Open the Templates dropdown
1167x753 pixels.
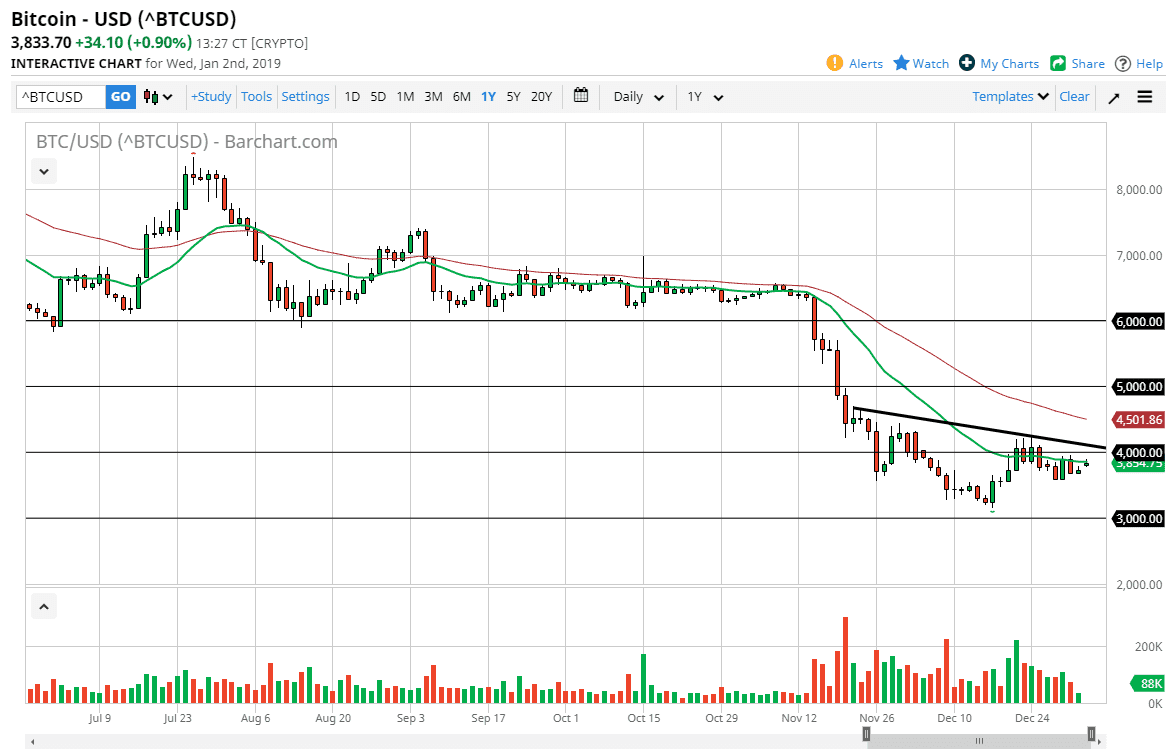(x=1011, y=97)
